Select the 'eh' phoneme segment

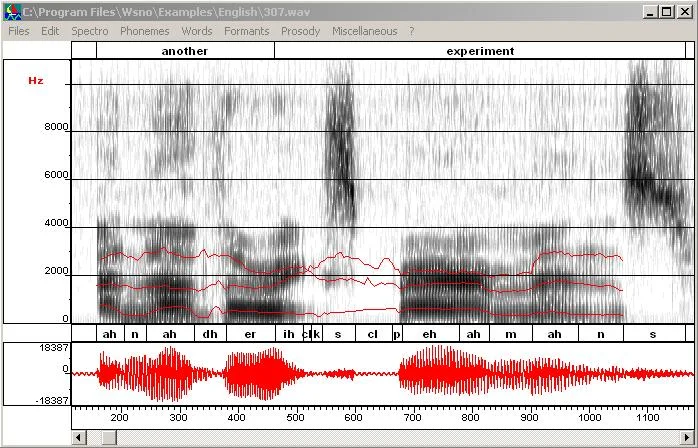click(x=430, y=334)
